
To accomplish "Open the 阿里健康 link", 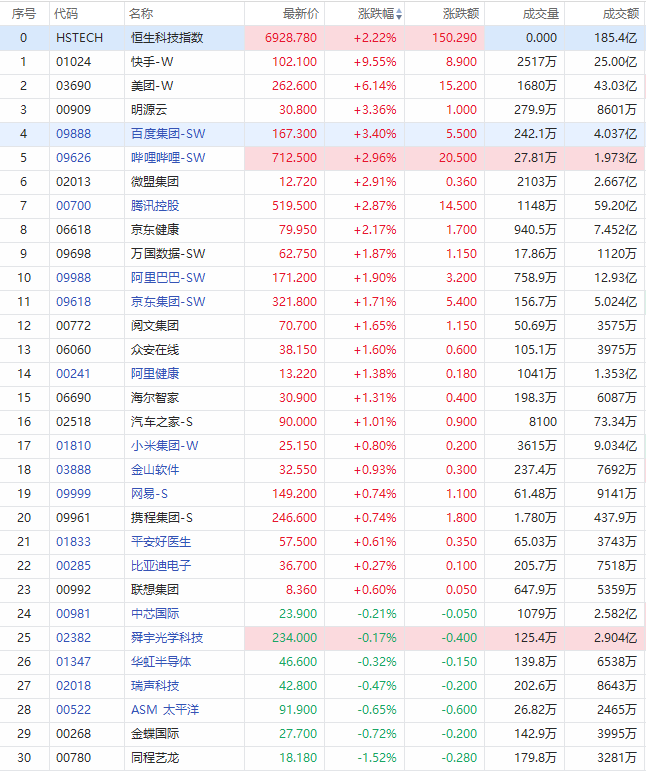I will 155,374.
